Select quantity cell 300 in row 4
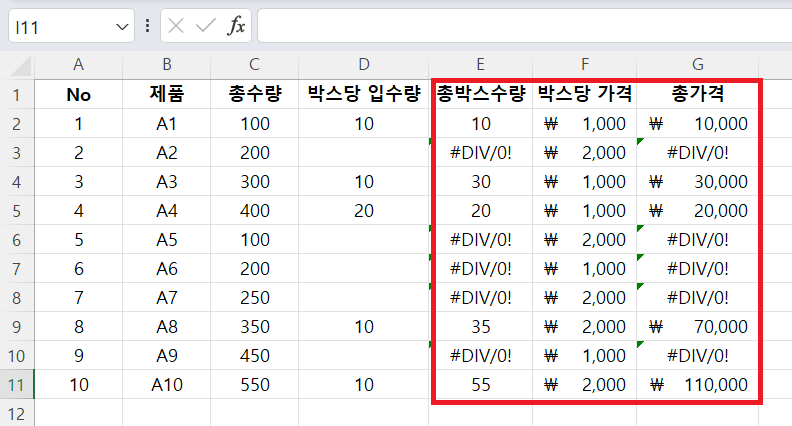 [255, 181]
